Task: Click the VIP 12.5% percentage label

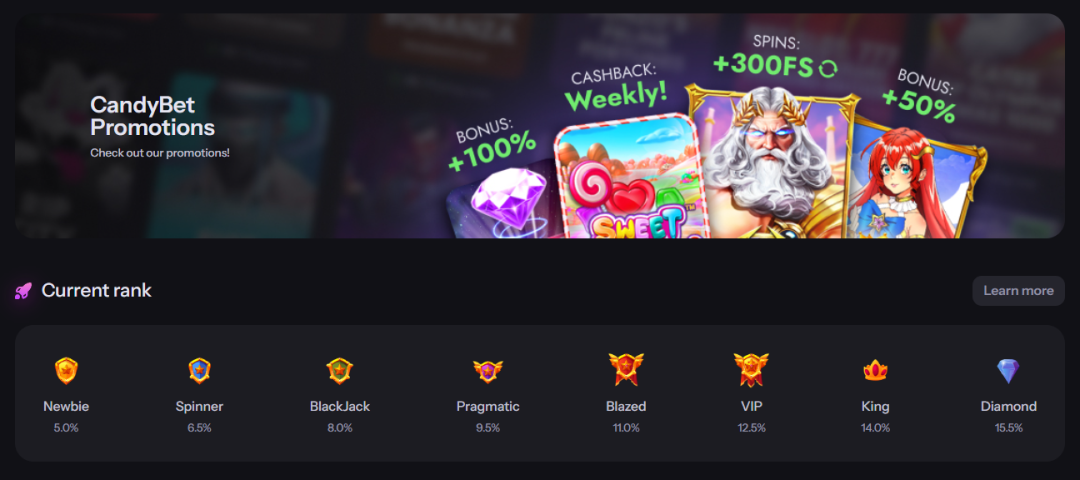Action: (x=751, y=428)
